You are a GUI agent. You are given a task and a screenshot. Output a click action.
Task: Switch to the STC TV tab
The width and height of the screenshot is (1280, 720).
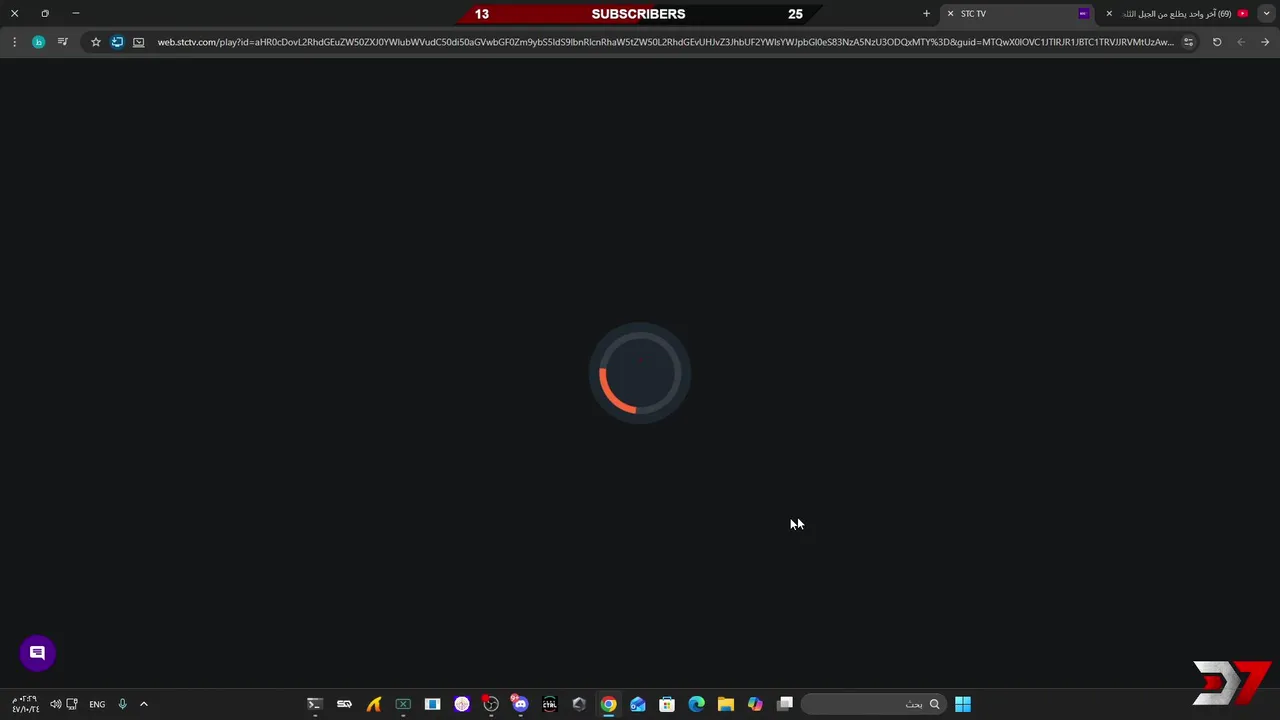point(1018,14)
